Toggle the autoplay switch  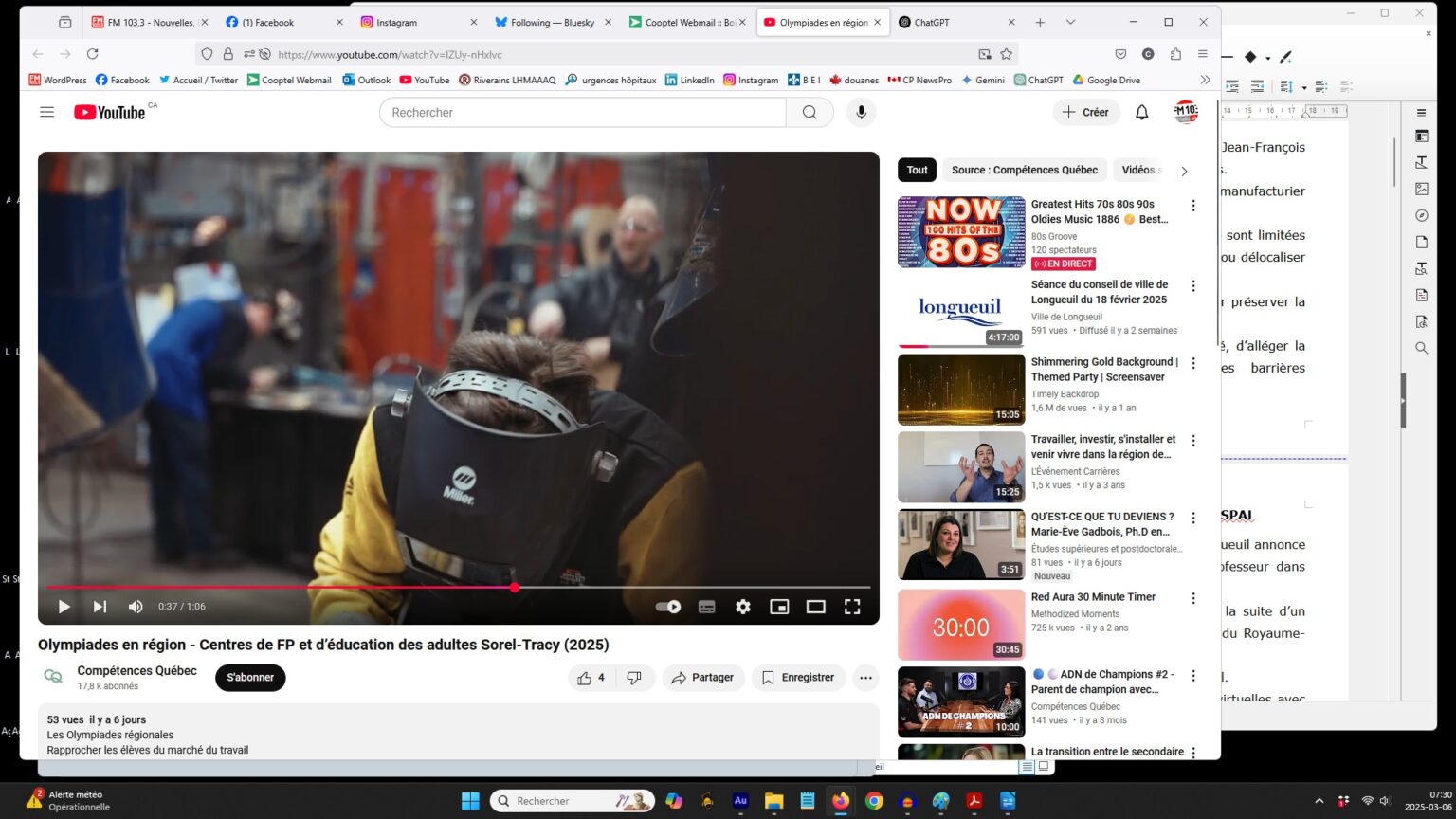click(668, 607)
